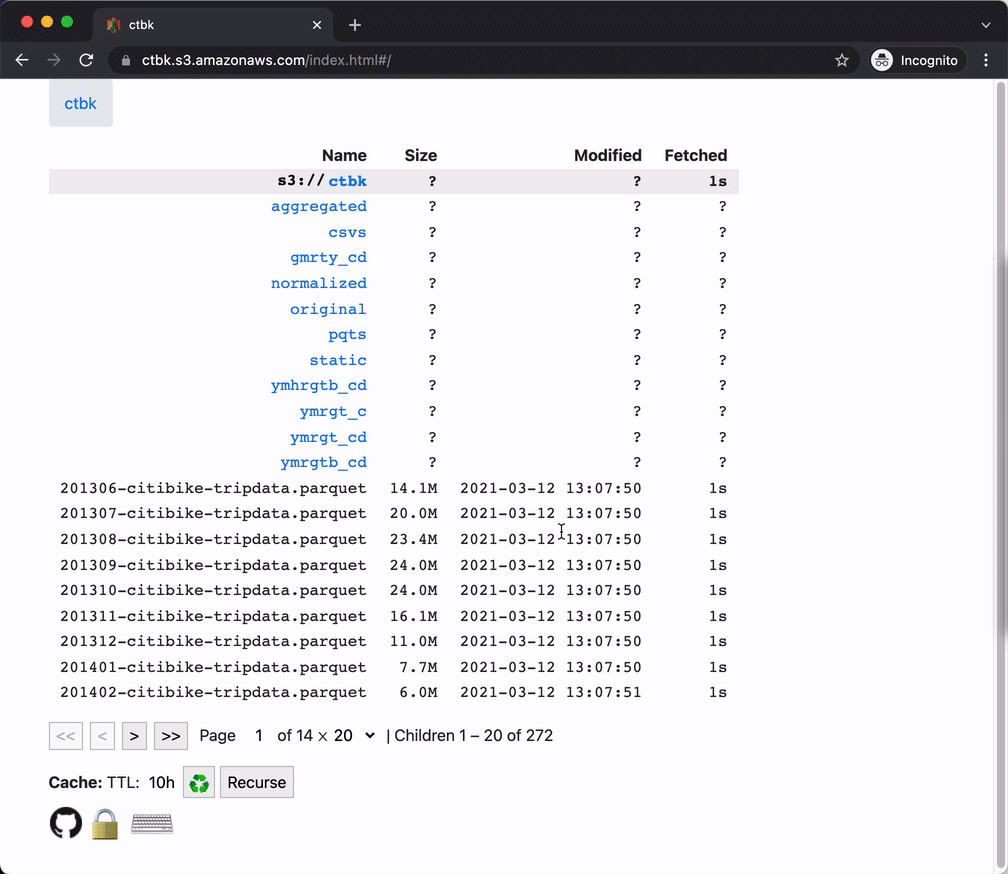The image size is (1008, 874).
Task: Click the Size column header
Action: (420, 156)
